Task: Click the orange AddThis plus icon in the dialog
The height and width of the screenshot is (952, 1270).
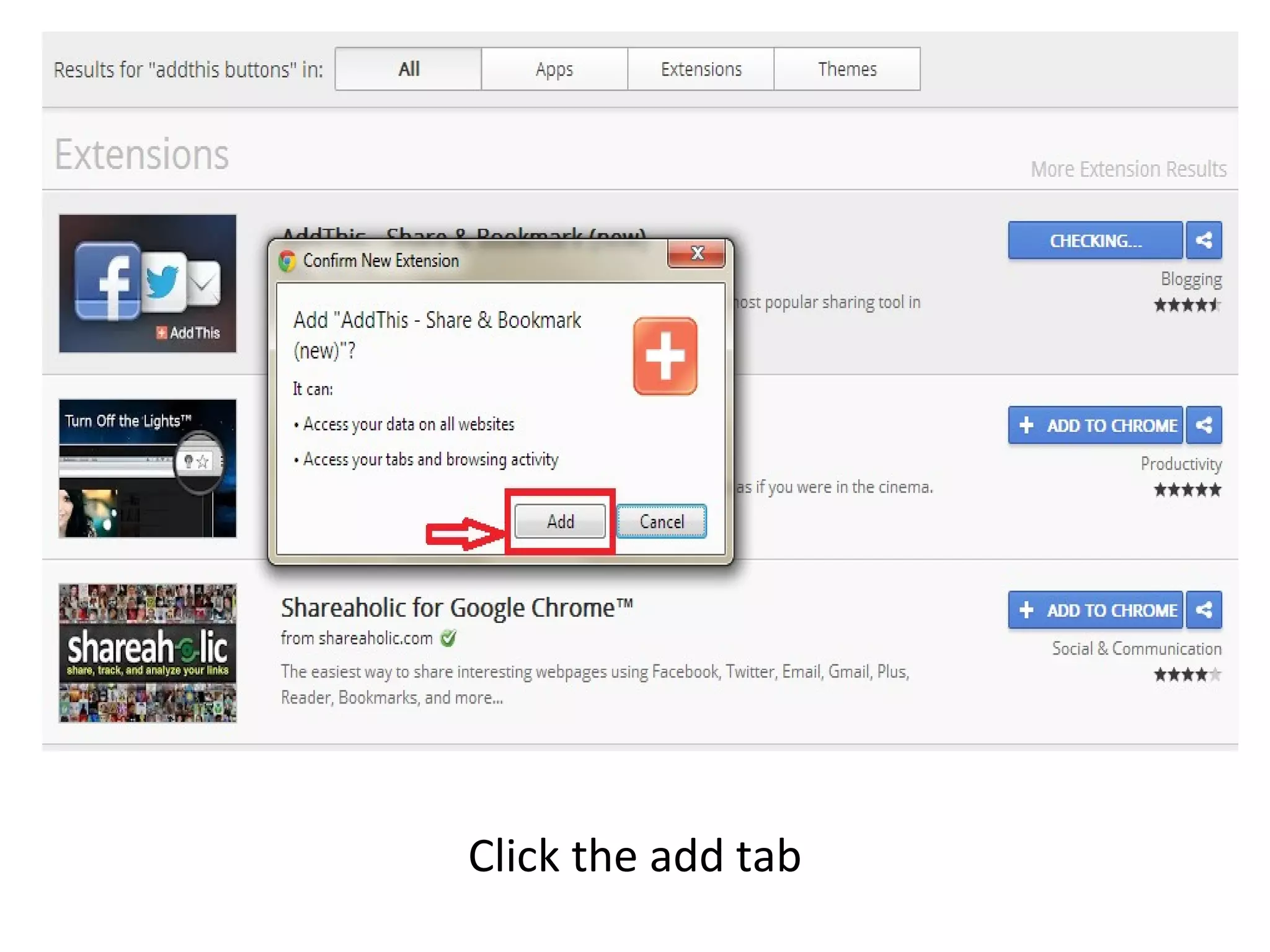Action: (665, 356)
